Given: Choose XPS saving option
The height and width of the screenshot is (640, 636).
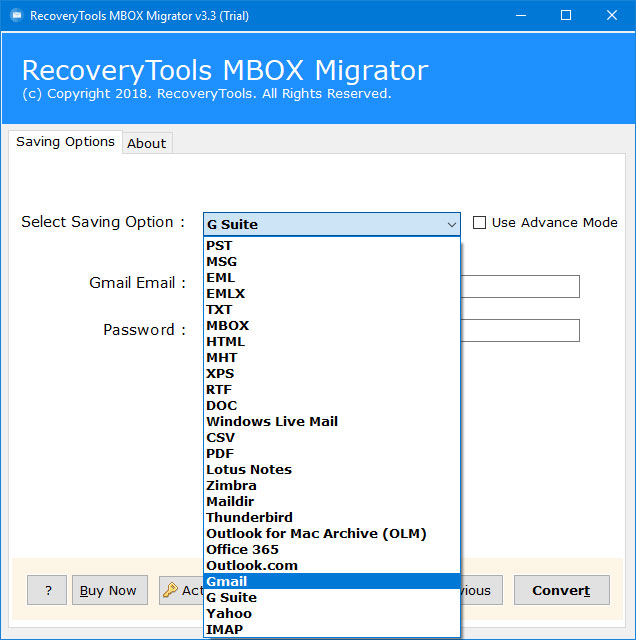Looking at the screenshot, I should coord(332,373).
